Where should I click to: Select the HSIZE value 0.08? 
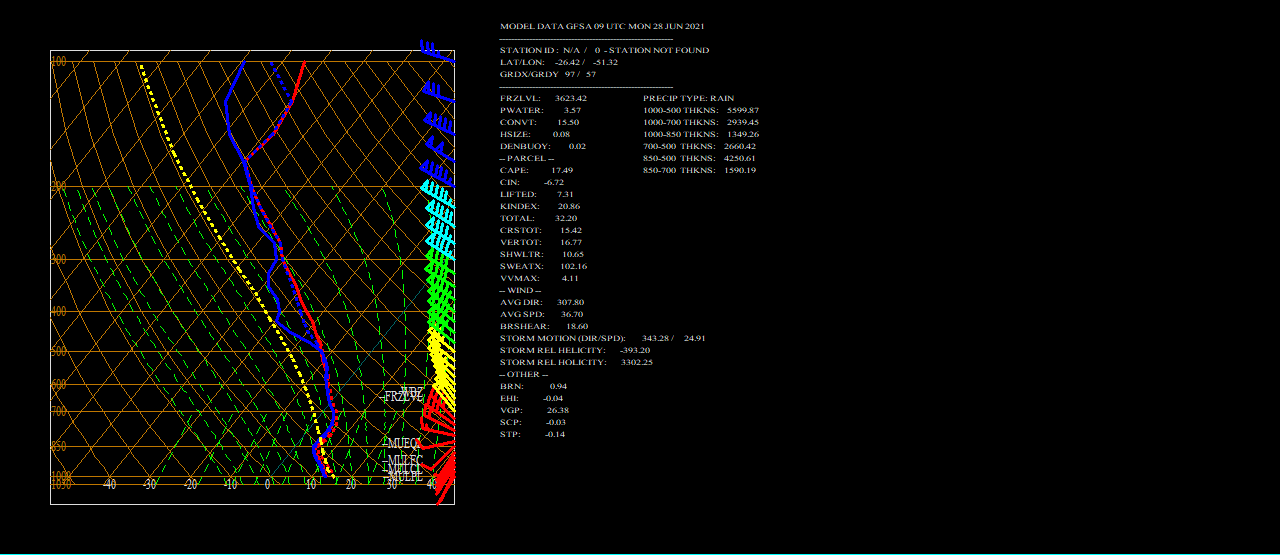pyautogui.click(x=561, y=134)
